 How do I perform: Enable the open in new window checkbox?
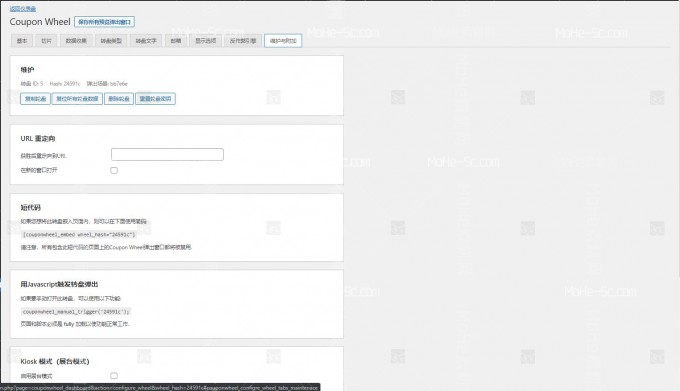click(x=114, y=170)
